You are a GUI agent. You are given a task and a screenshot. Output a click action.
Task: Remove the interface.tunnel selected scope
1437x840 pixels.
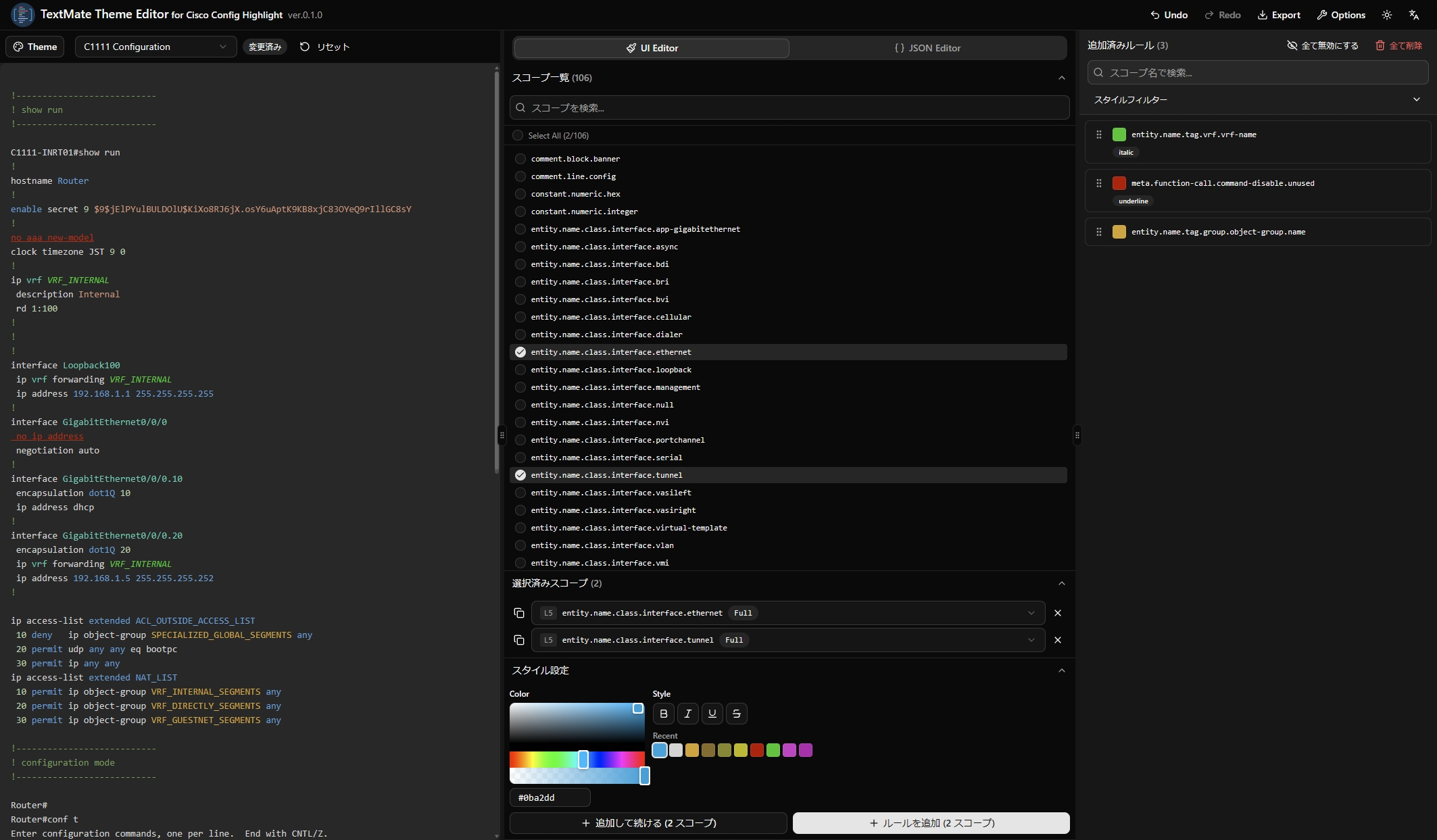point(1058,640)
